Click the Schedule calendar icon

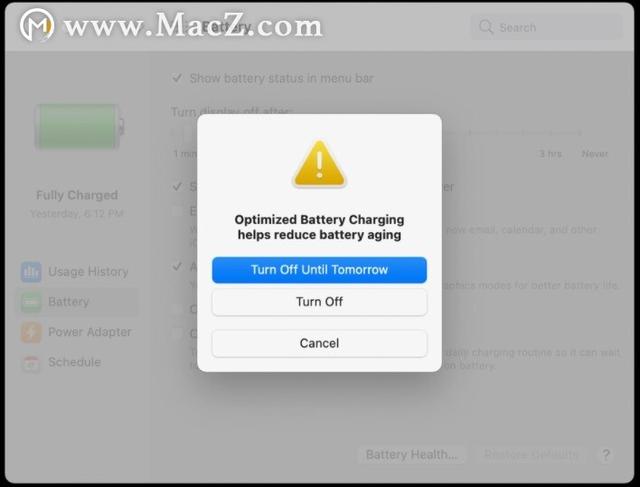click(x=31, y=362)
